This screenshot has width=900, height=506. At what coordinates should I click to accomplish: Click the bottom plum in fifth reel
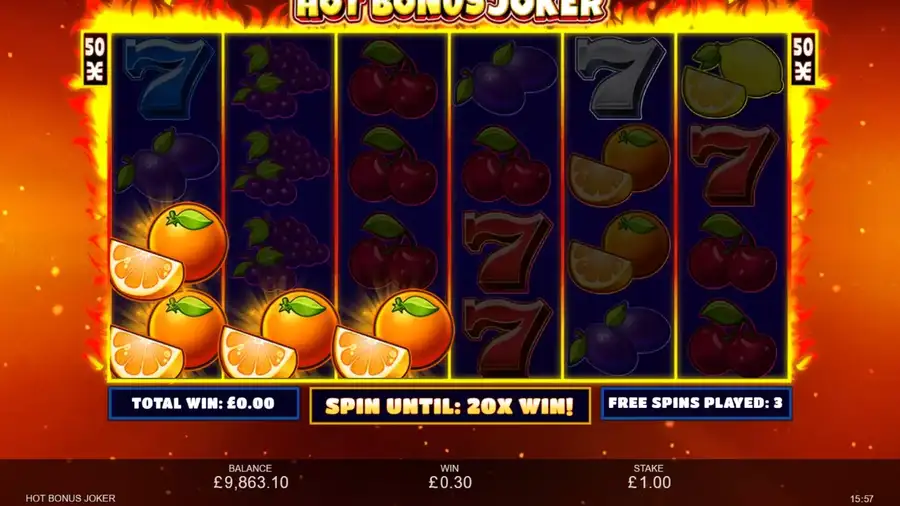tap(619, 338)
